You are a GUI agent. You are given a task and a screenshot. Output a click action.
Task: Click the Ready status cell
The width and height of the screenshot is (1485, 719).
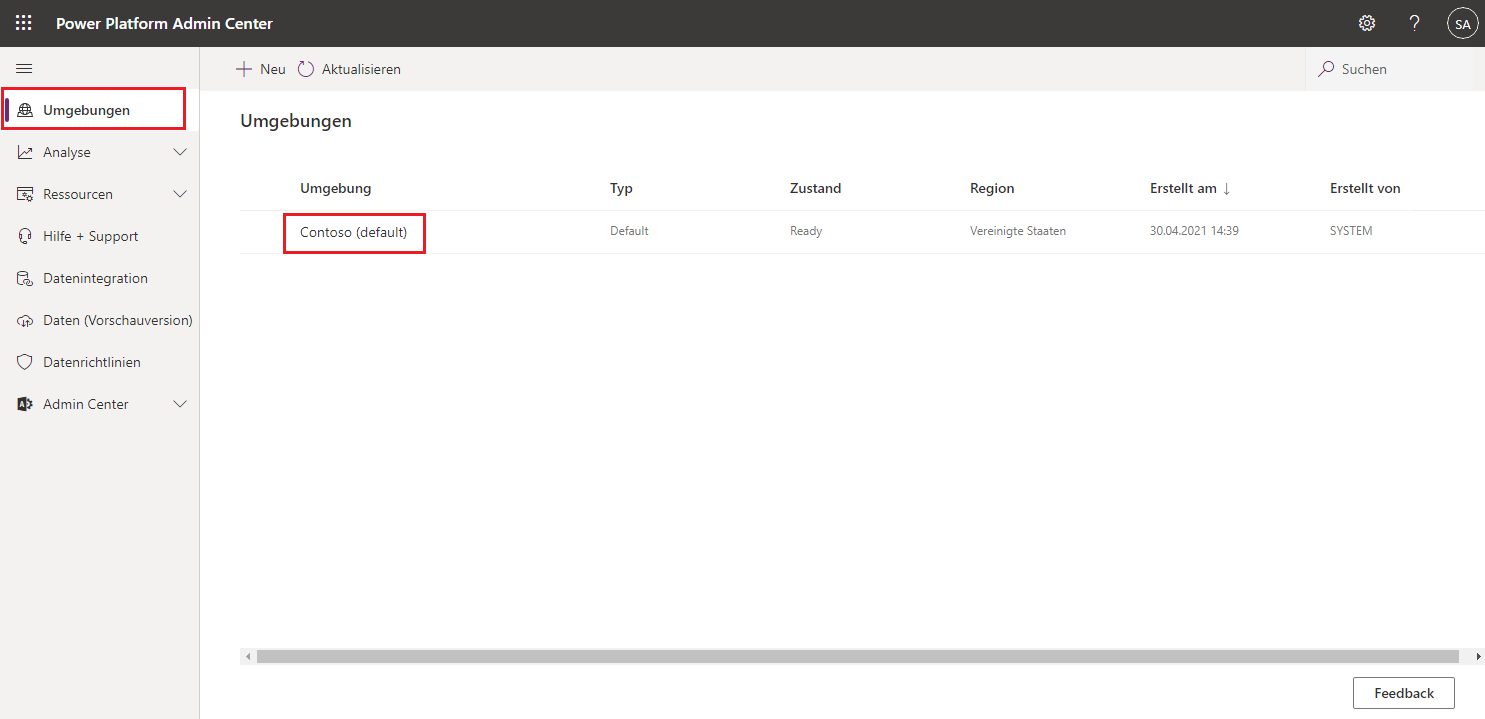point(806,231)
